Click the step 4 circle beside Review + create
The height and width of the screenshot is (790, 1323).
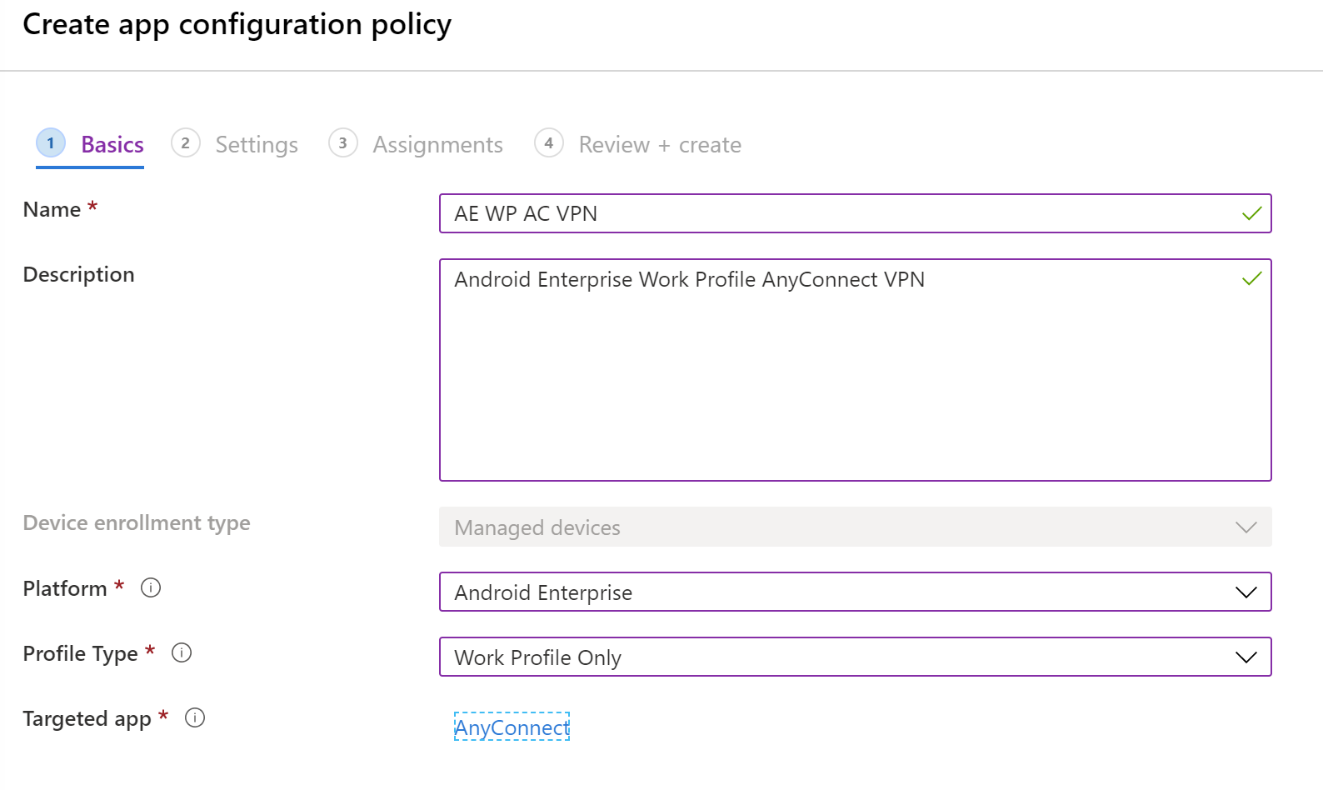click(549, 144)
